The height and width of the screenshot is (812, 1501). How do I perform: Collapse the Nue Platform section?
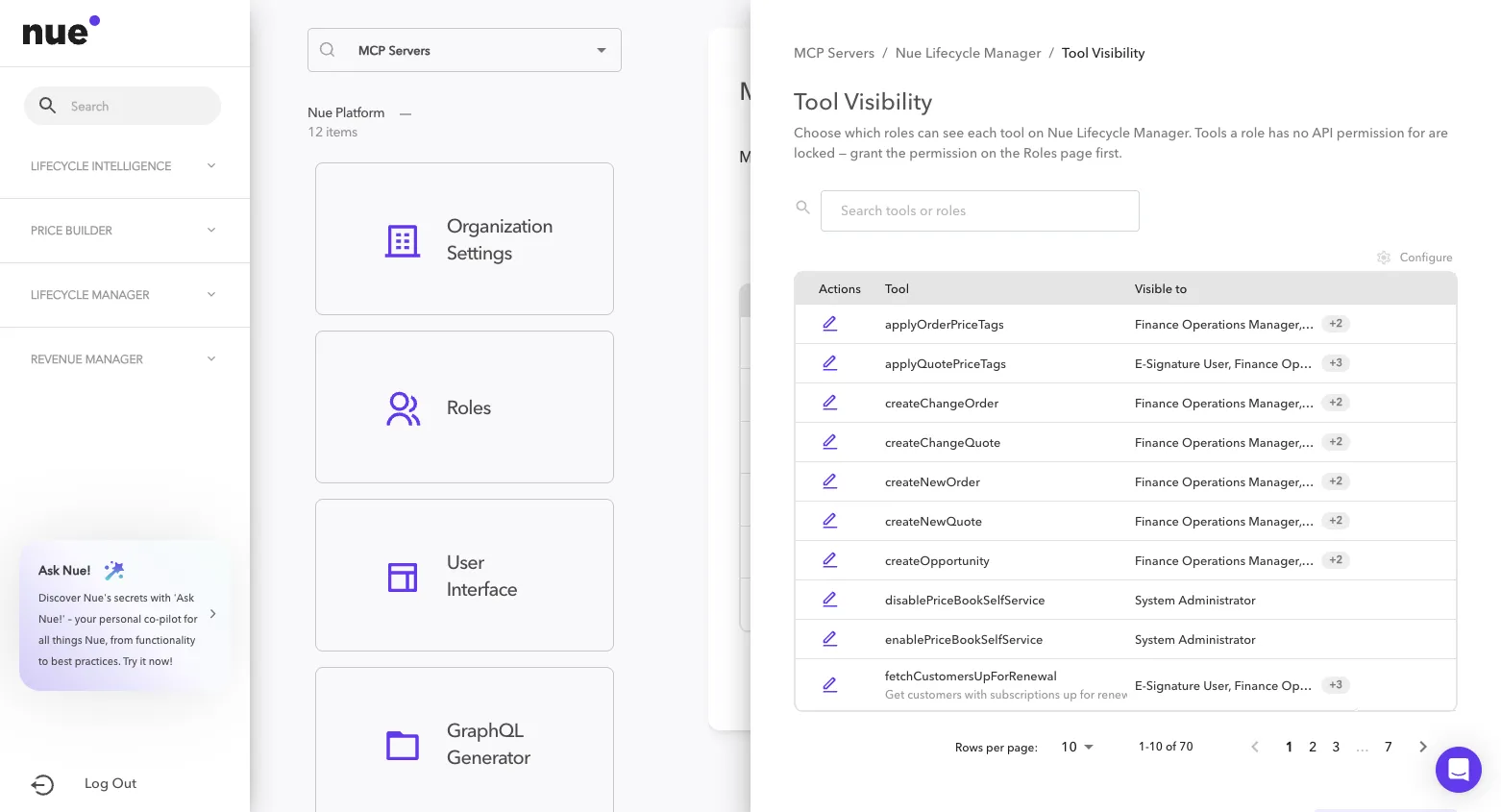click(406, 113)
